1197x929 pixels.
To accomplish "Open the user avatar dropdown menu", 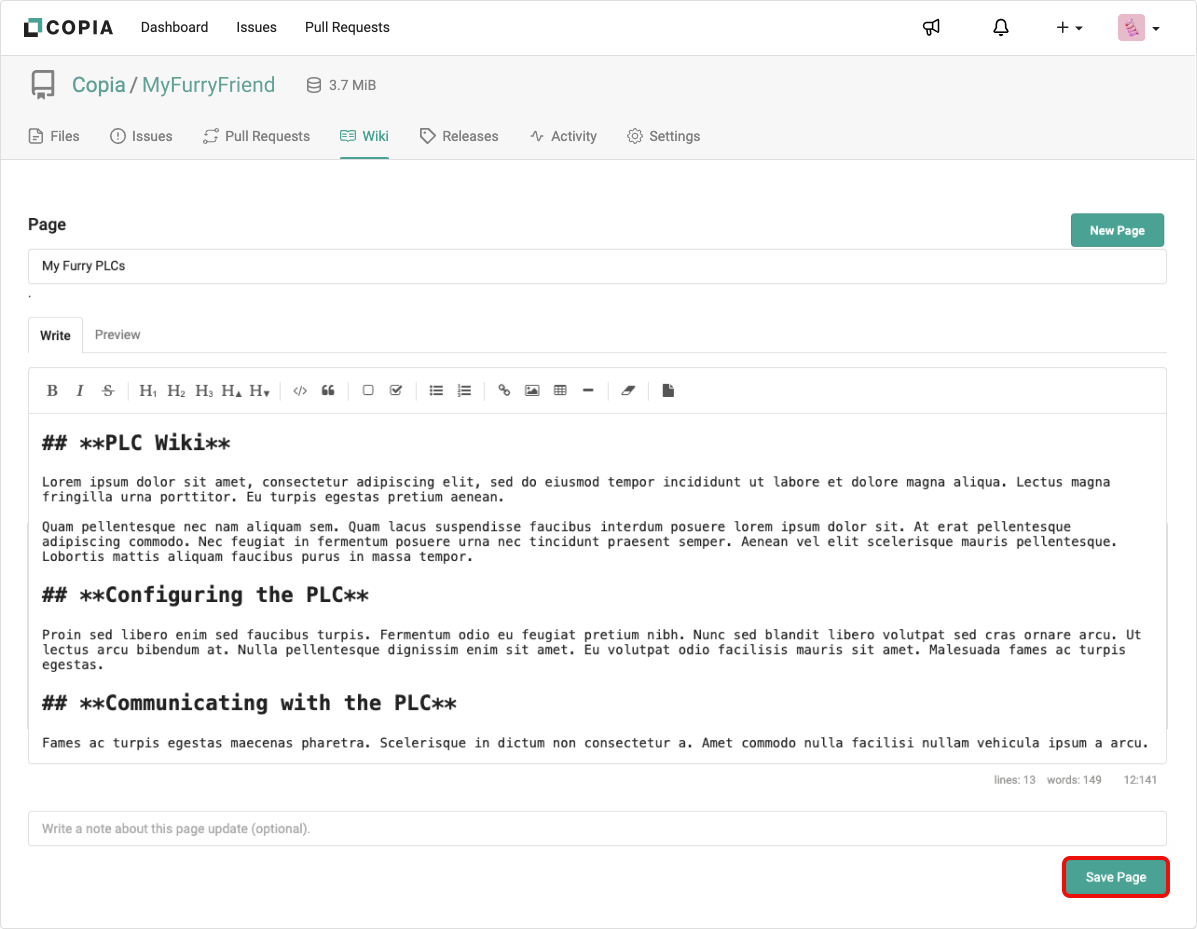I will coord(1139,28).
